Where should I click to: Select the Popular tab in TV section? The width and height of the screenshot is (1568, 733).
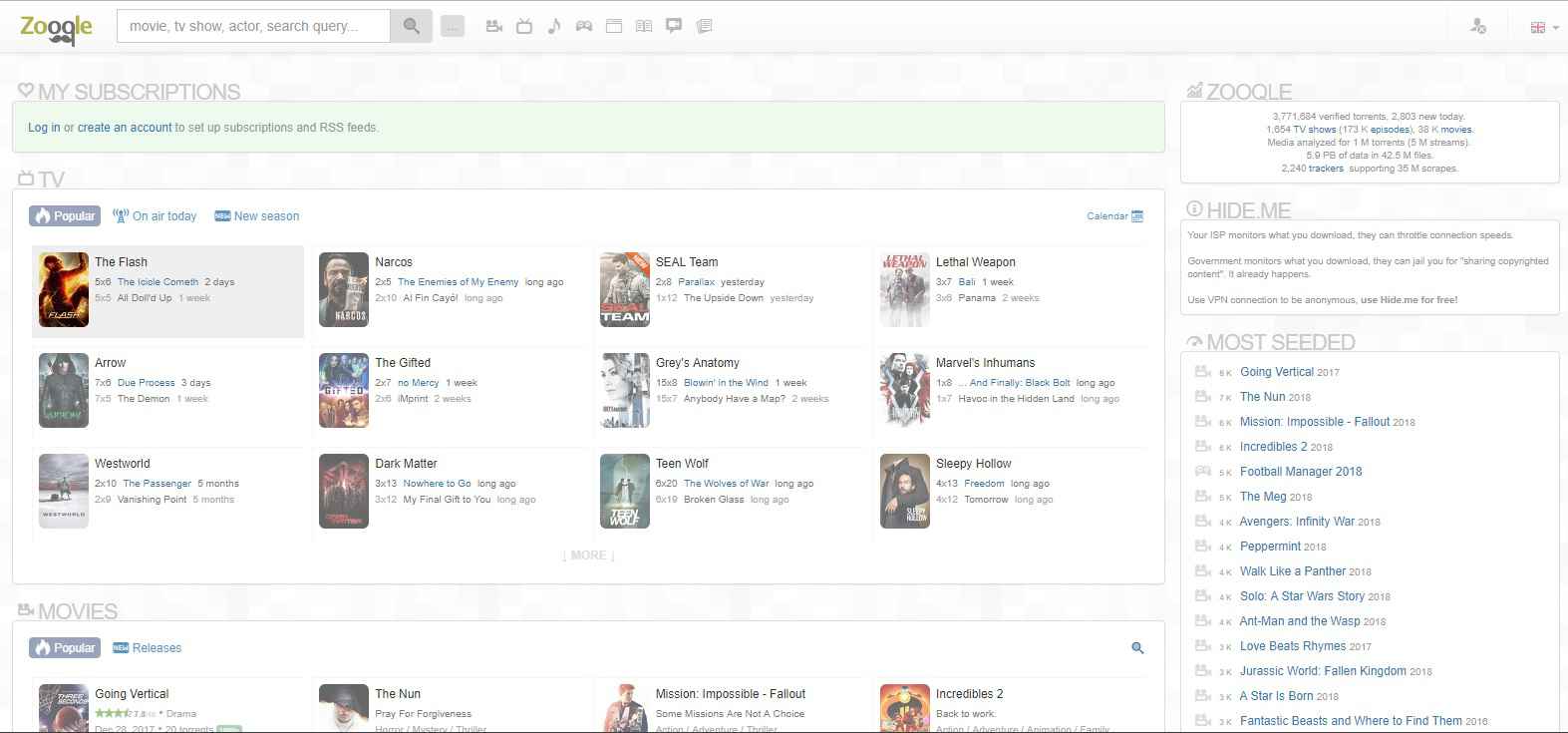pos(65,215)
